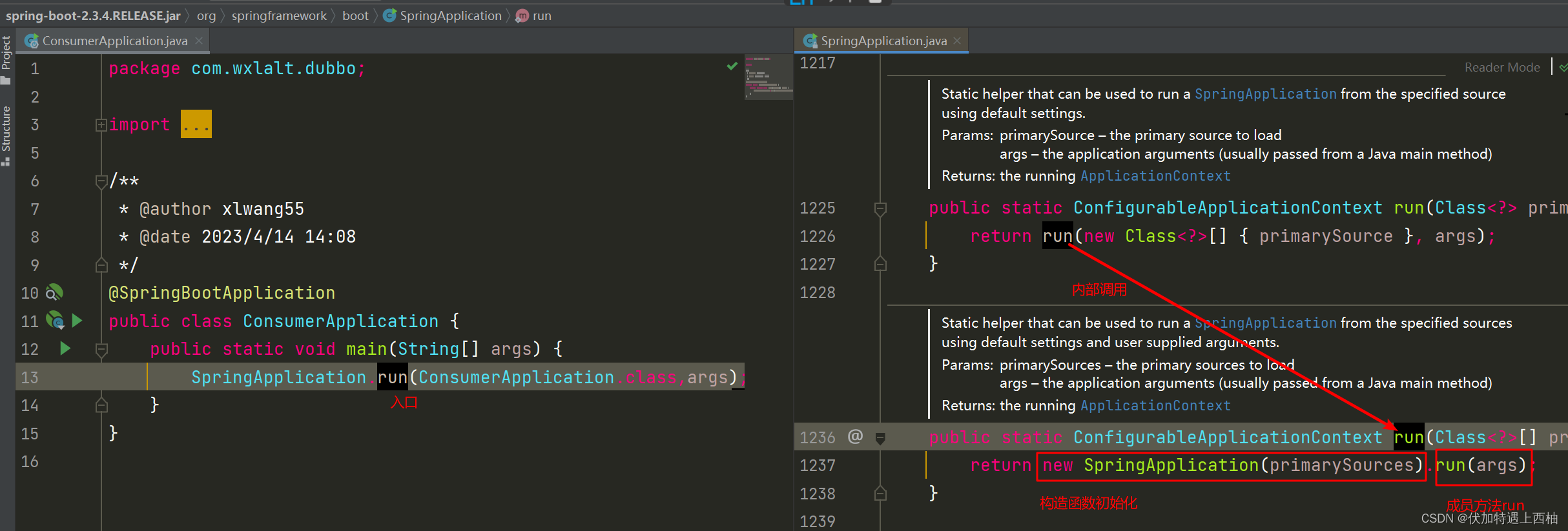This screenshot has height=531, width=1568.
Task: Click the green checkmark in right editor
Action: (1563, 67)
